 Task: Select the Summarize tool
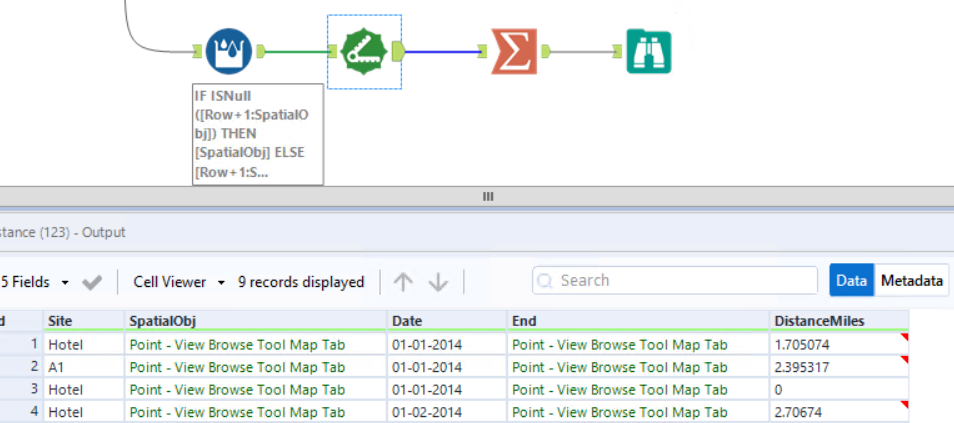pyautogui.click(x=514, y=52)
